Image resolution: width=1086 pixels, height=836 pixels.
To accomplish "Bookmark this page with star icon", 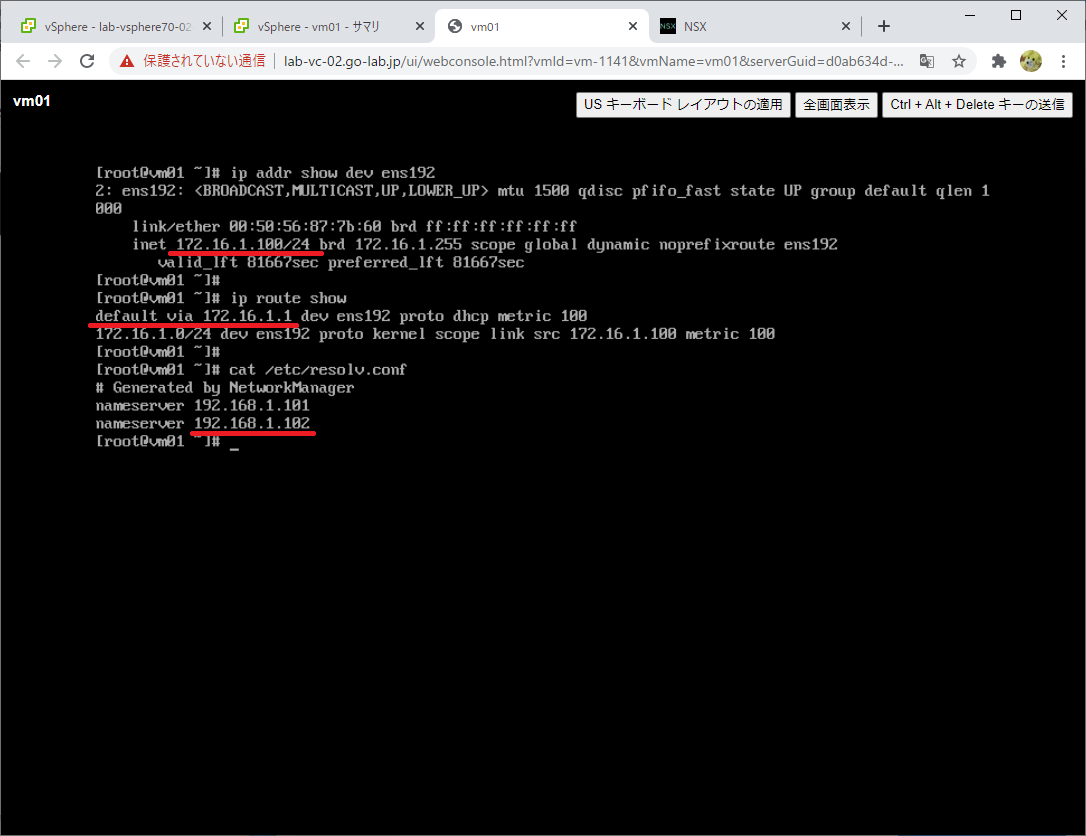I will 959,61.
